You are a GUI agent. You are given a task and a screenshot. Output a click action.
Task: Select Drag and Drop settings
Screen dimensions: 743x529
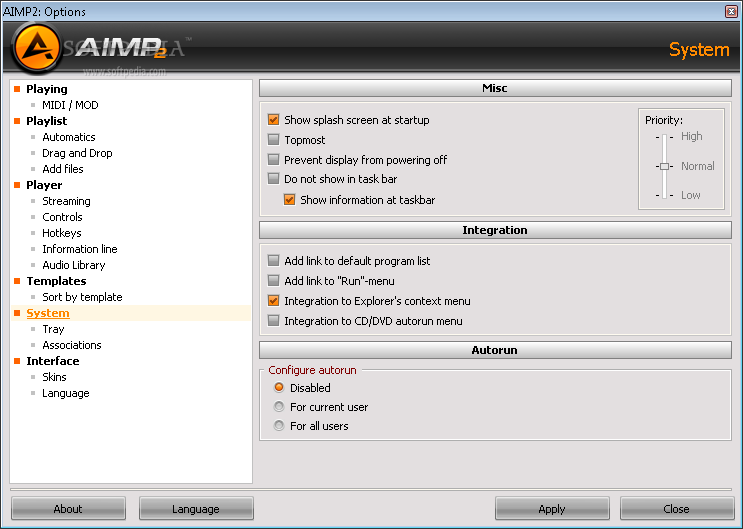77,153
